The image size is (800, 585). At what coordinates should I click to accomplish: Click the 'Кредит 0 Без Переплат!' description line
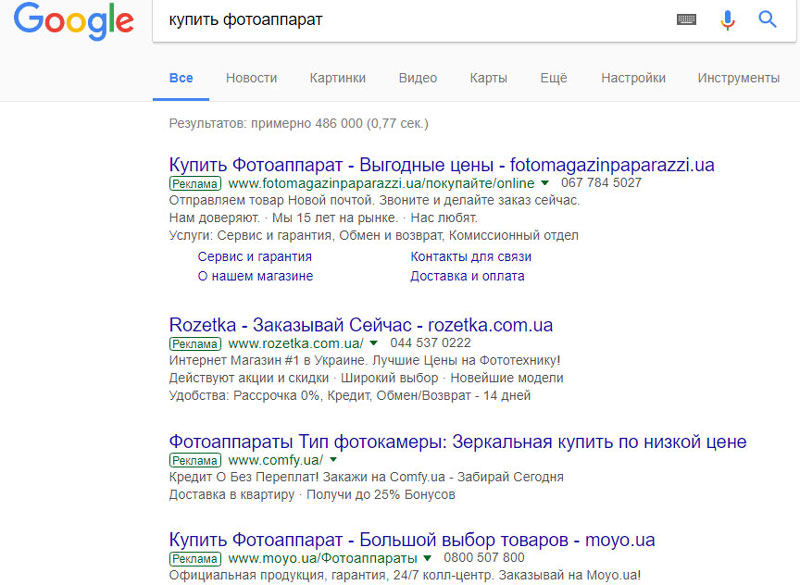tap(366, 477)
